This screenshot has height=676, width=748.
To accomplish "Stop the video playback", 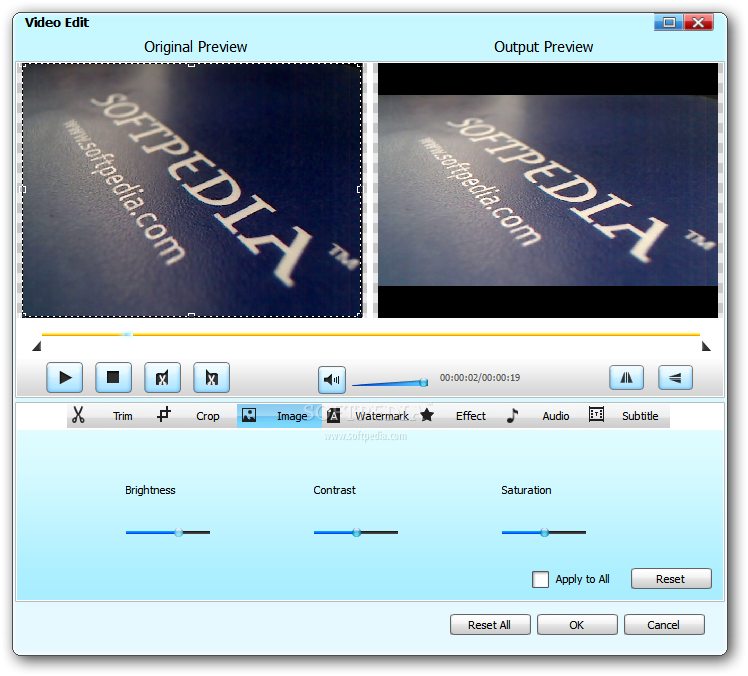I will pos(113,378).
